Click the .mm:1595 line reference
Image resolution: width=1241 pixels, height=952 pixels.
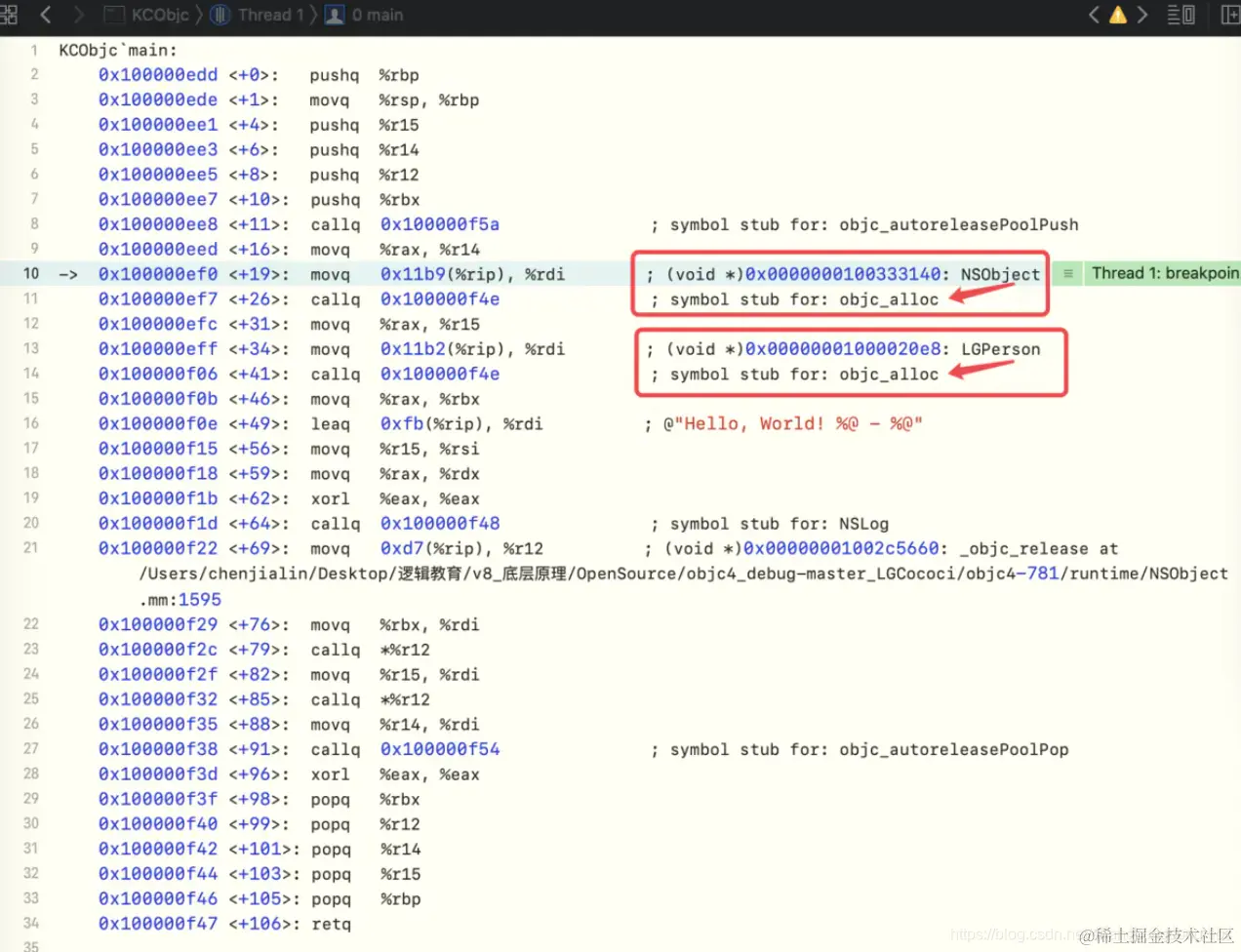180,599
